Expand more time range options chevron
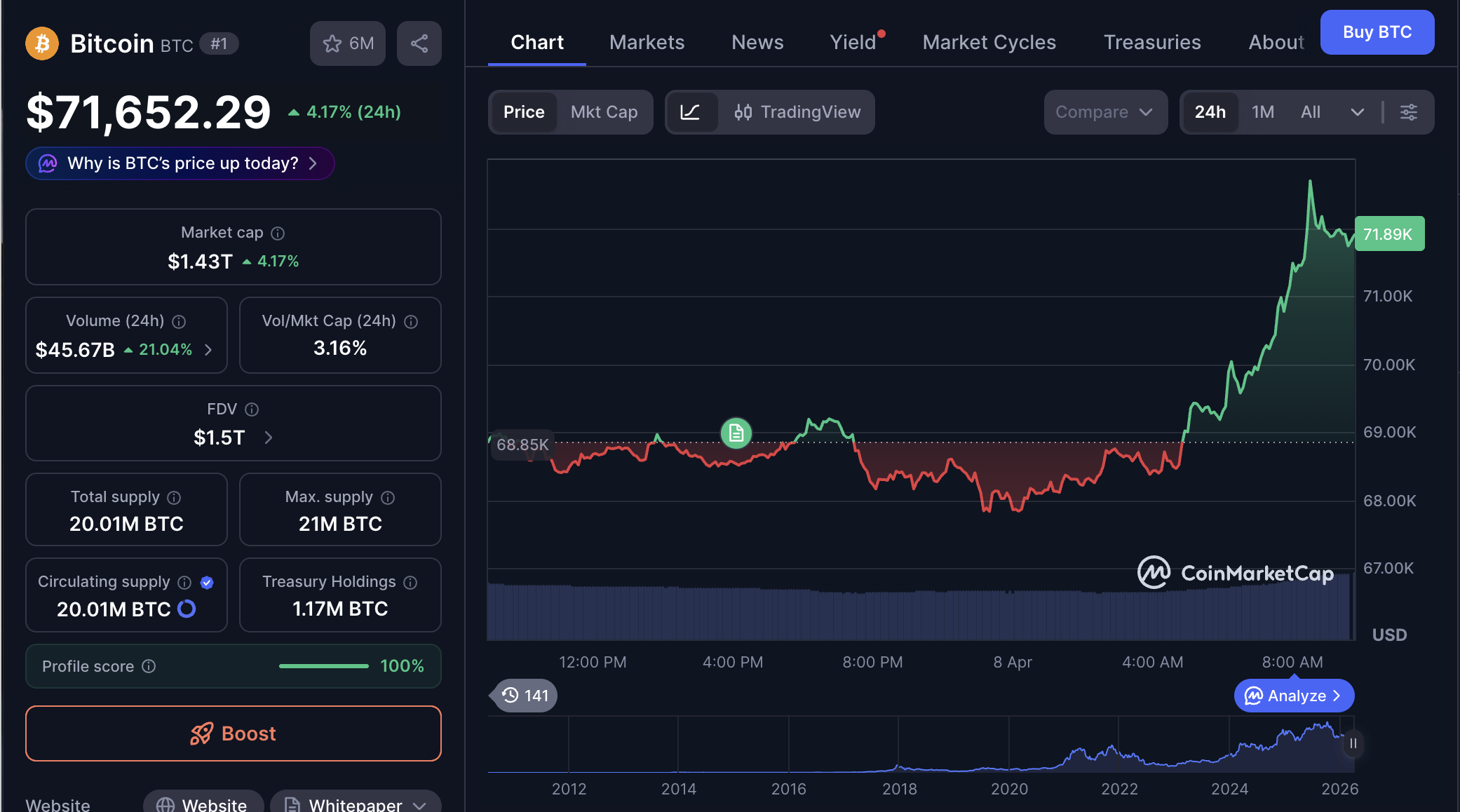The height and width of the screenshot is (812, 1460). pos(1357,112)
